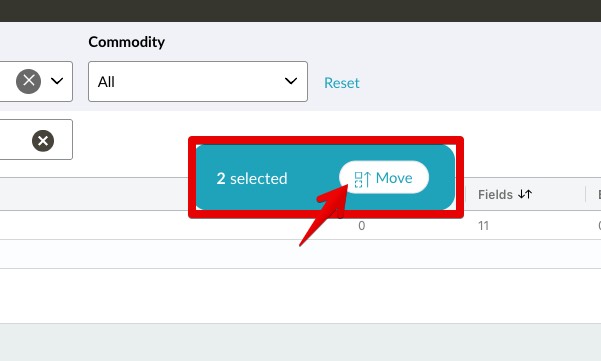Select the cell showing value 11
Viewport: 601px width, 361px height.
pyautogui.click(x=483, y=226)
